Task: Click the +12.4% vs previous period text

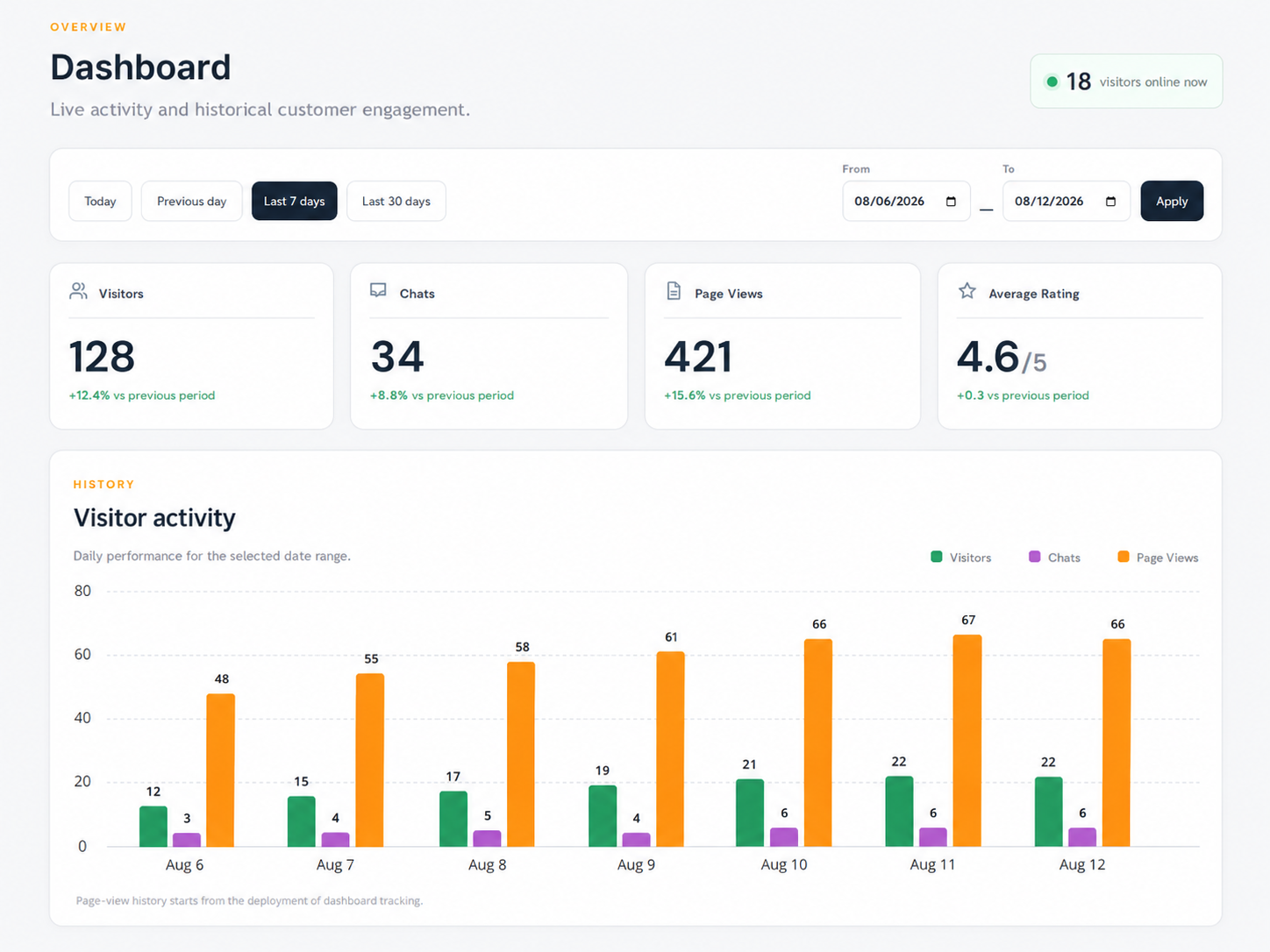Action: 142,395
